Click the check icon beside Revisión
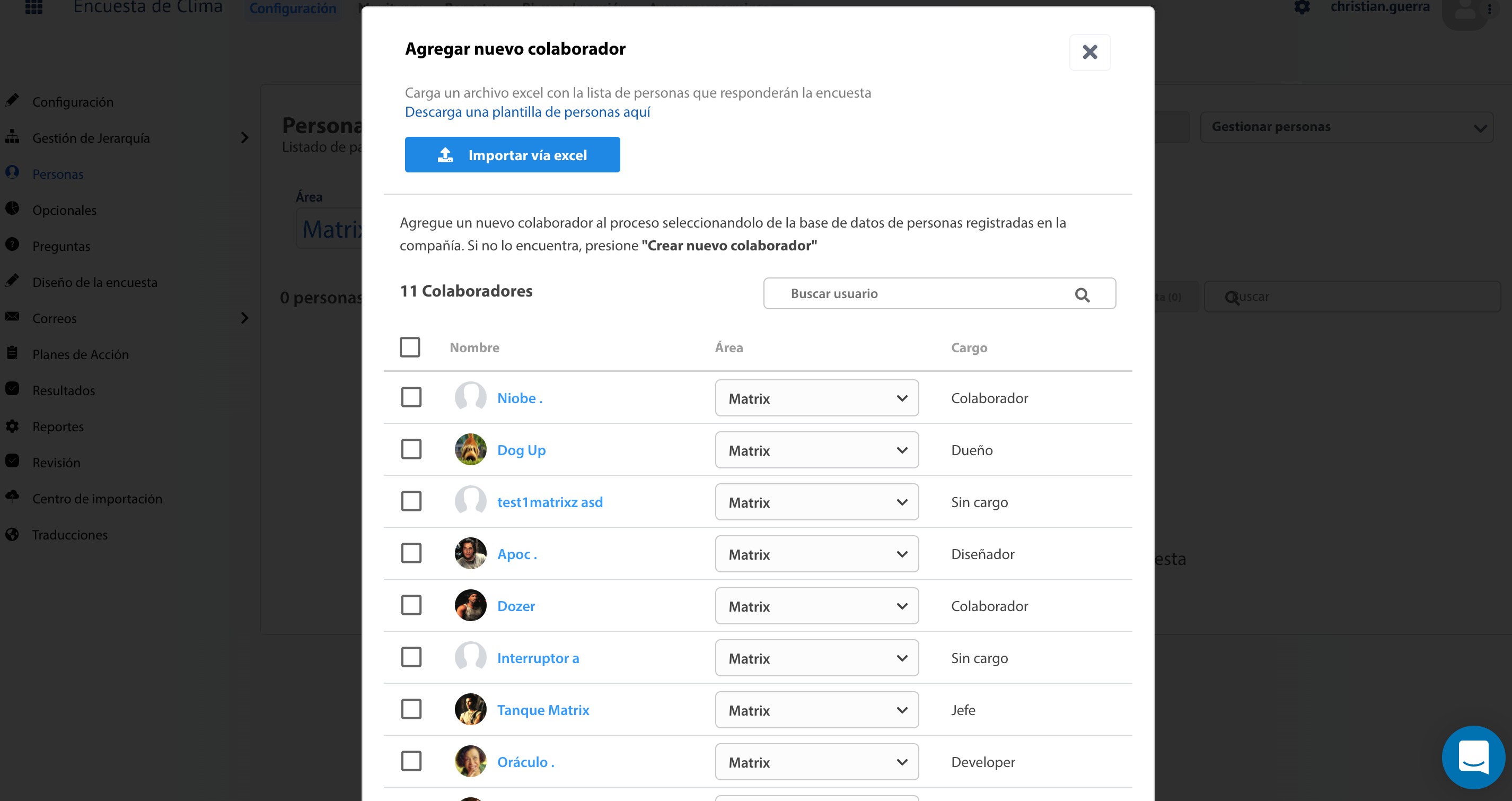 click(x=12, y=460)
